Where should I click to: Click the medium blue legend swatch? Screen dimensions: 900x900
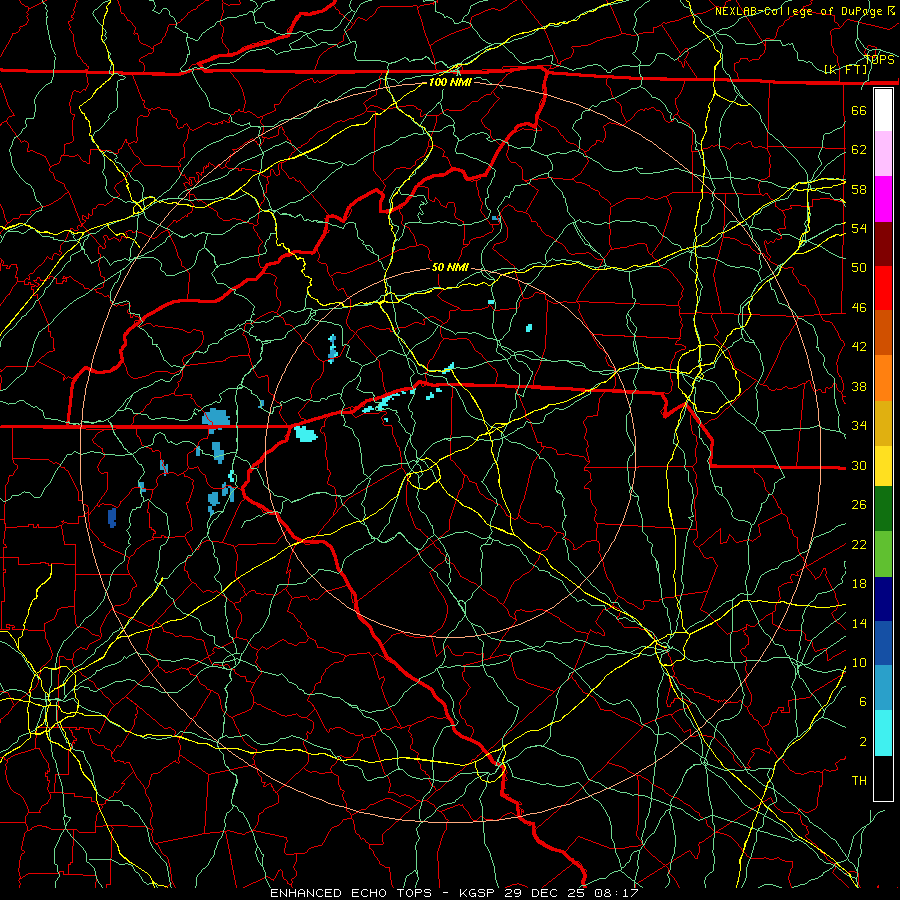(883, 643)
